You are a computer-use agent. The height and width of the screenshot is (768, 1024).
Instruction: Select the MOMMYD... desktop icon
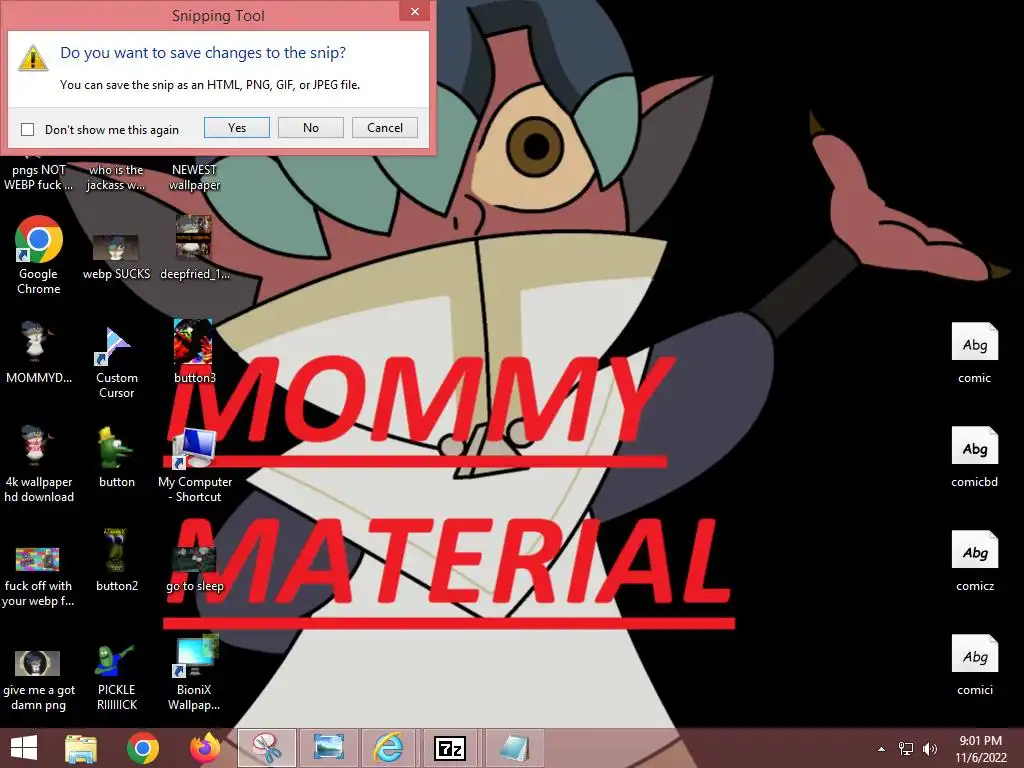(39, 351)
